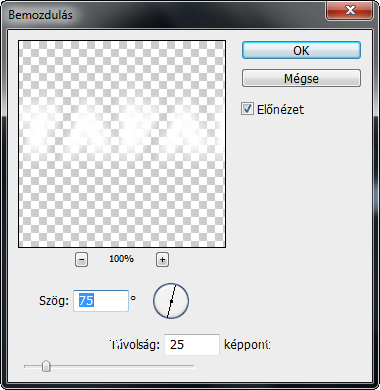The image size is (380, 390).
Task: Cancel with the Mégse button
Action: (301, 78)
